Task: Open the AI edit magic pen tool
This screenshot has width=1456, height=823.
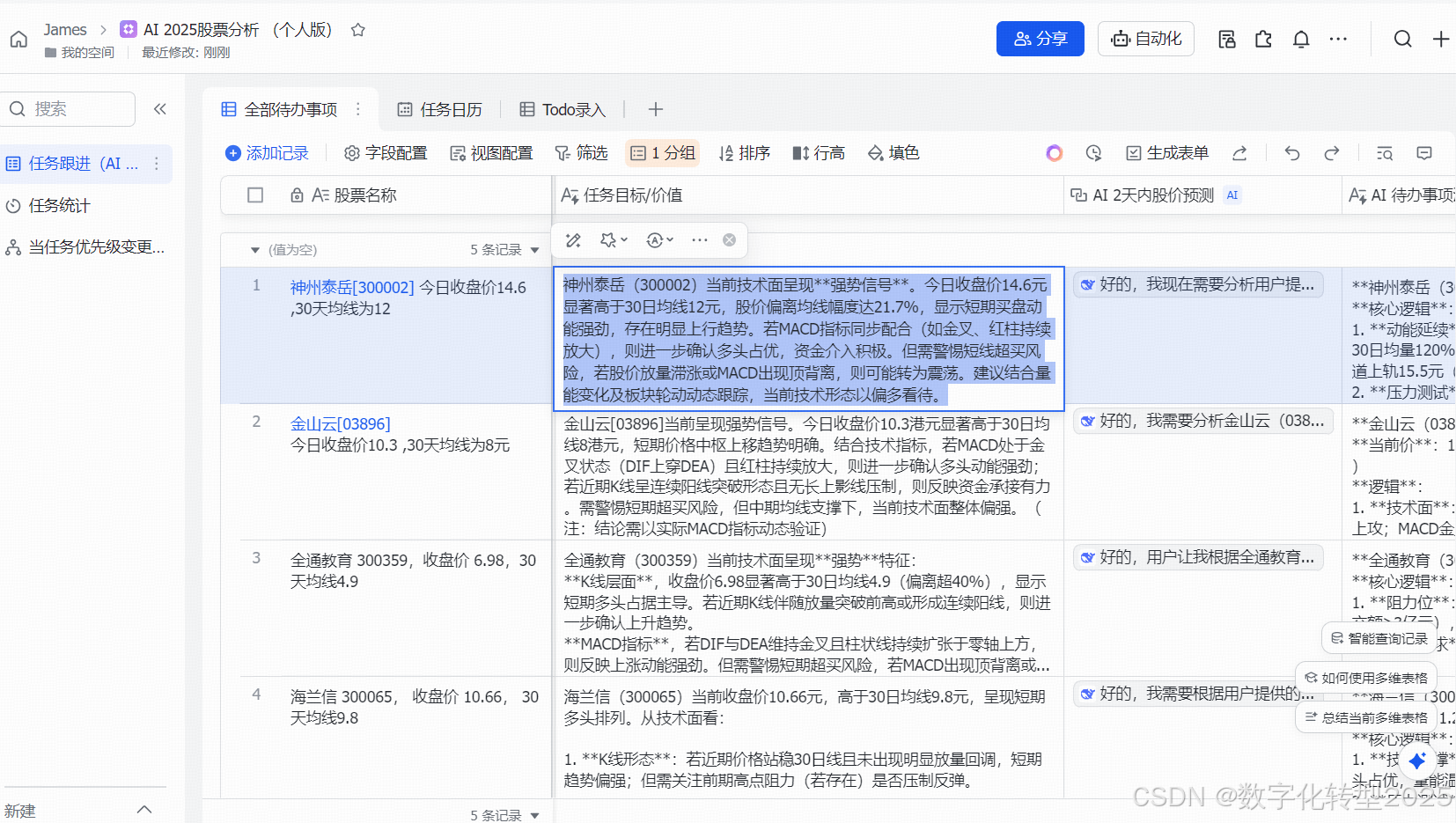Action: click(572, 239)
